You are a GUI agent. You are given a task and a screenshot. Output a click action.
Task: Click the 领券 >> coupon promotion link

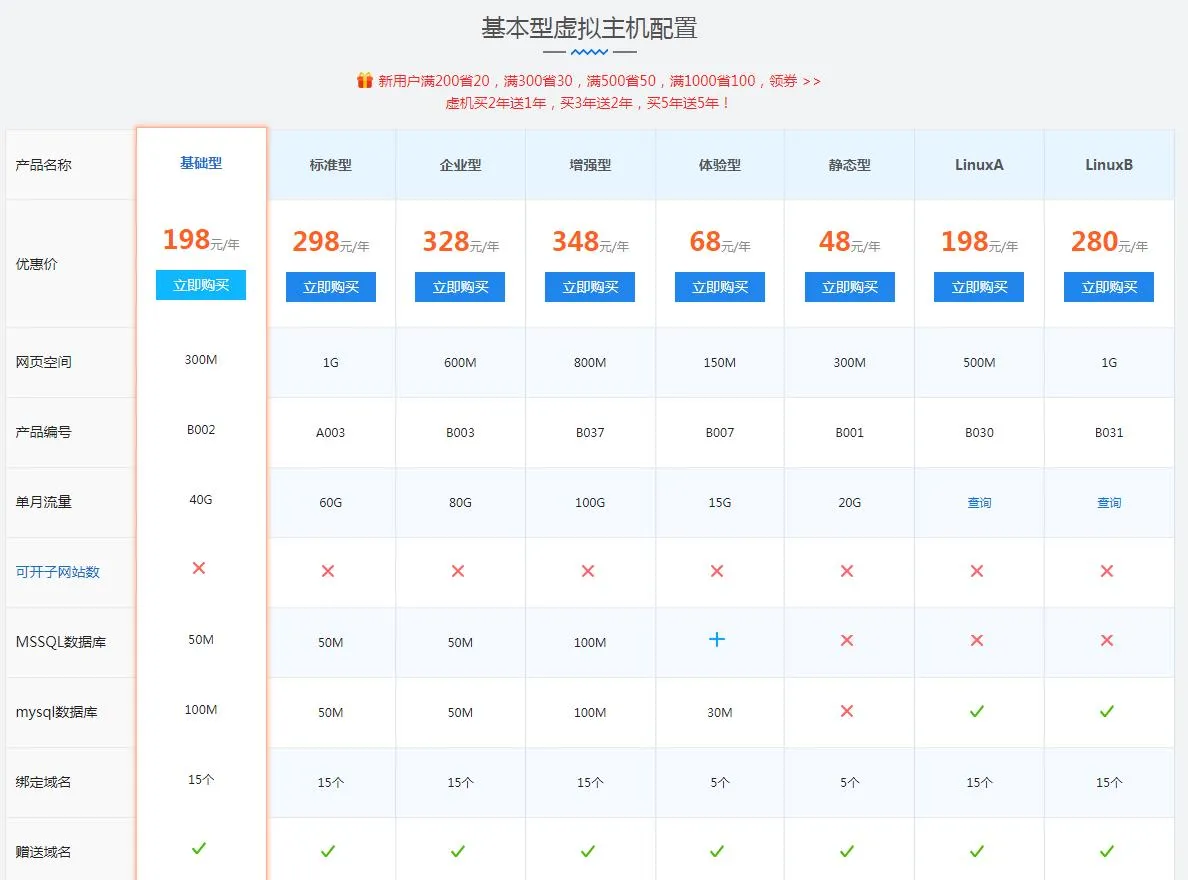[x=795, y=81]
